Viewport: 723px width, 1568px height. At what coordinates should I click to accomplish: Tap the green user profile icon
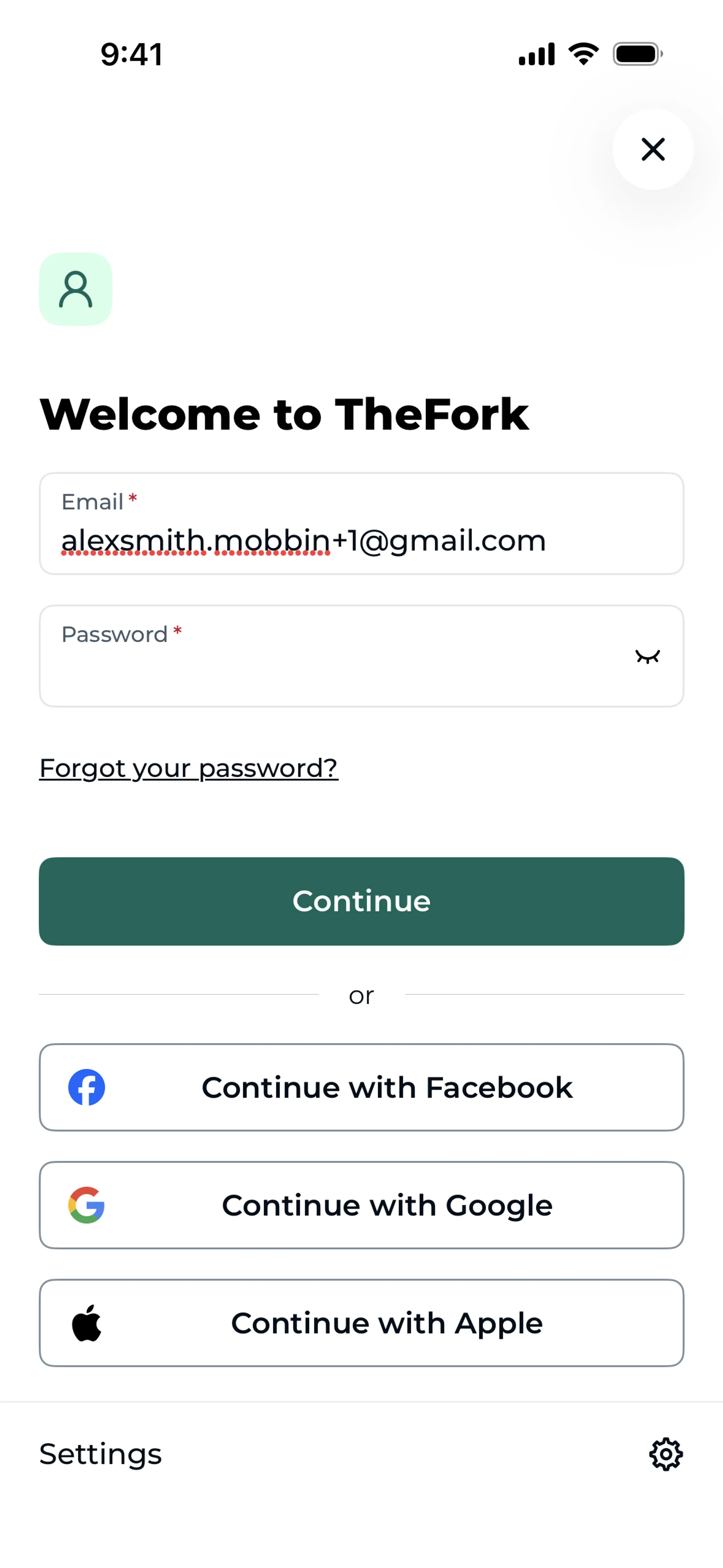(x=75, y=289)
